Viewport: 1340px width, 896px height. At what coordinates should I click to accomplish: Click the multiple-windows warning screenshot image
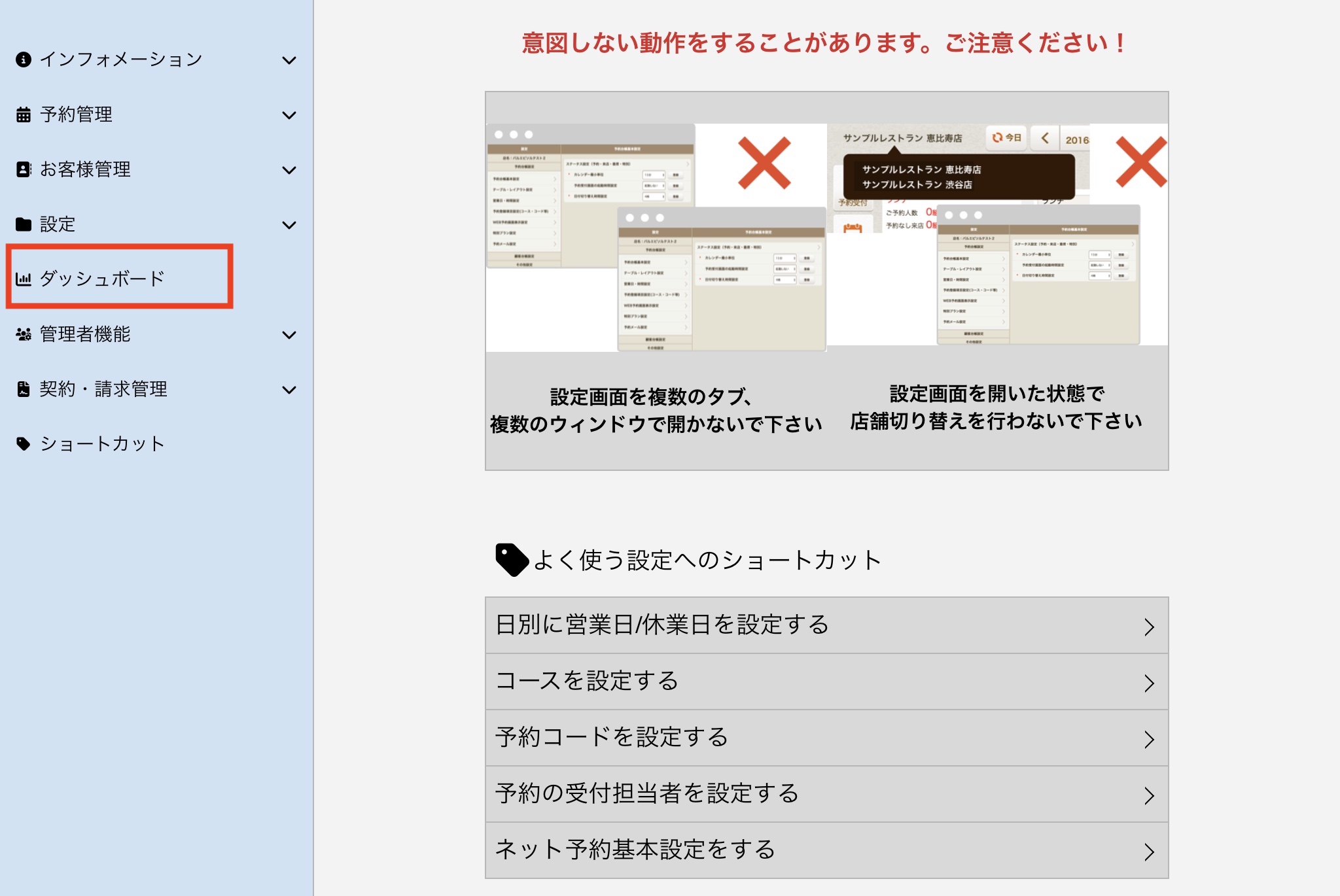[656, 237]
